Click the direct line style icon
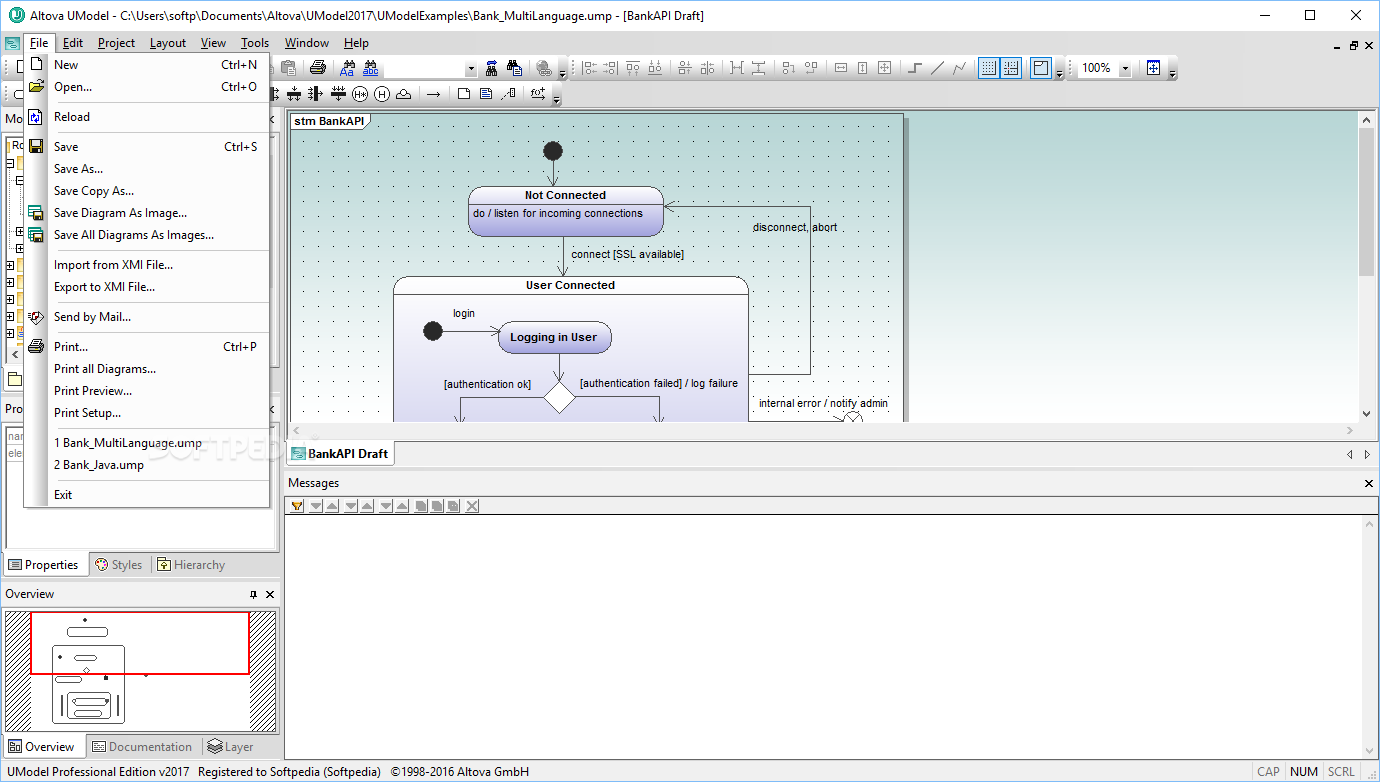 (937, 68)
